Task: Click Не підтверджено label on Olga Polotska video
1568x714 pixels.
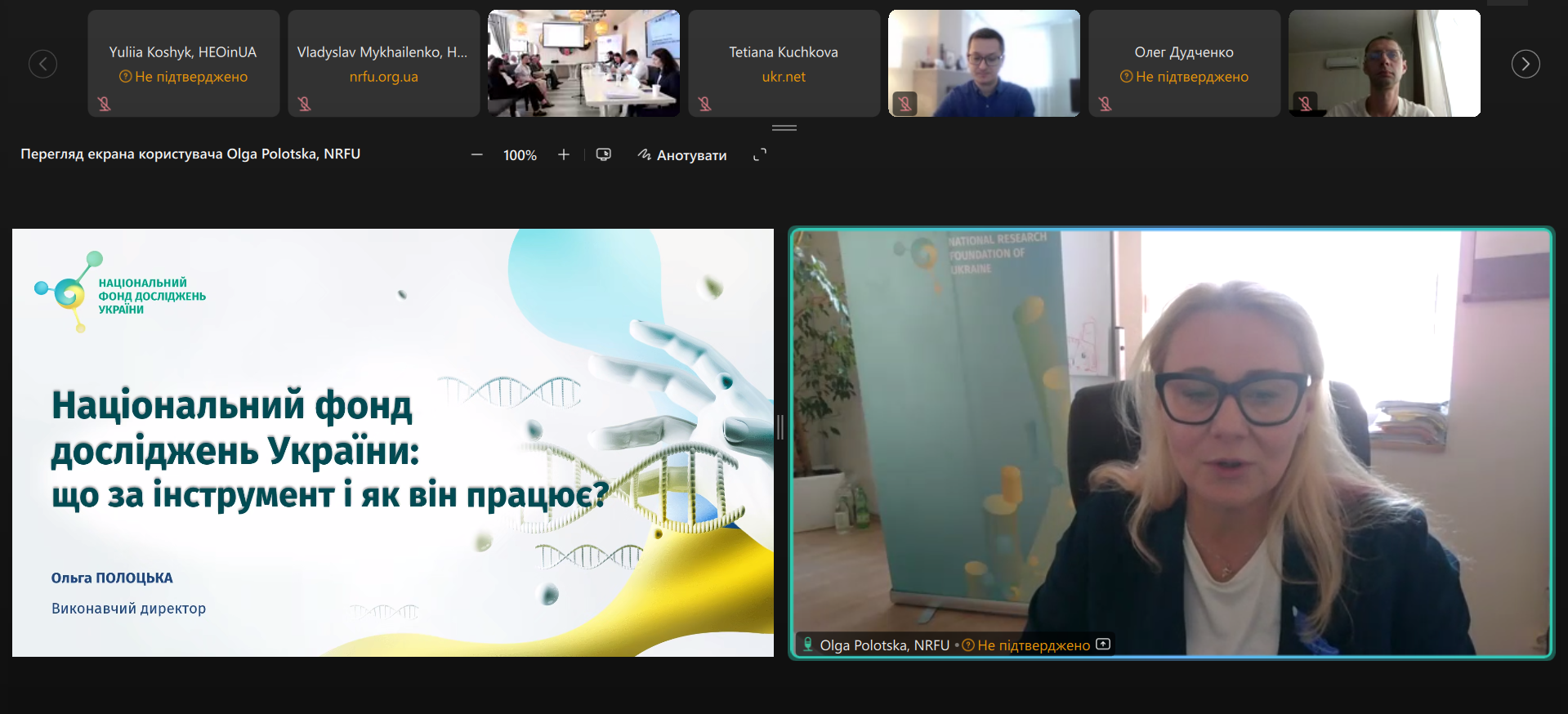Action: click(1034, 645)
